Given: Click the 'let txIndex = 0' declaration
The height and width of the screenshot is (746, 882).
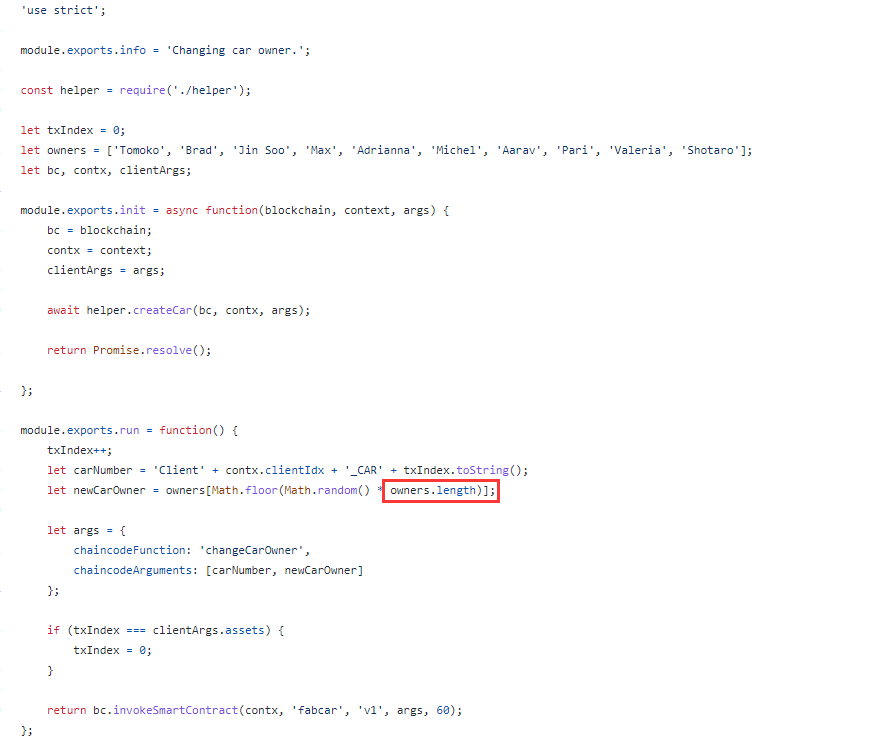Looking at the screenshot, I should [x=73, y=130].
